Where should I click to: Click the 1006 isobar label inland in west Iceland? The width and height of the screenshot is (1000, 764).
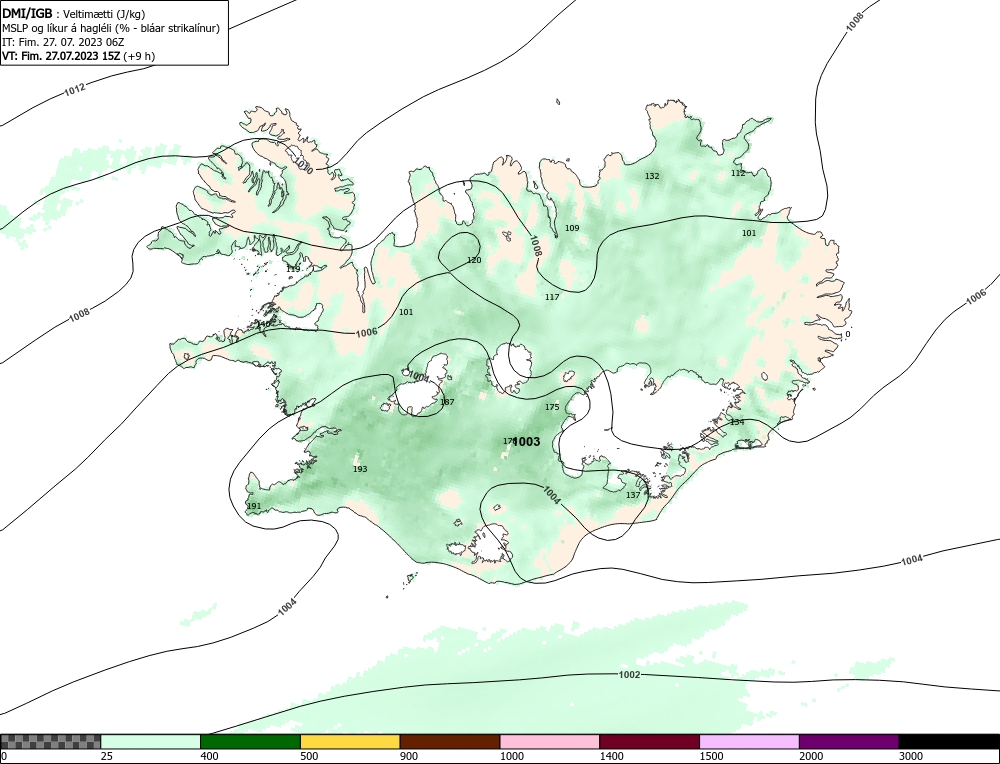367,332
